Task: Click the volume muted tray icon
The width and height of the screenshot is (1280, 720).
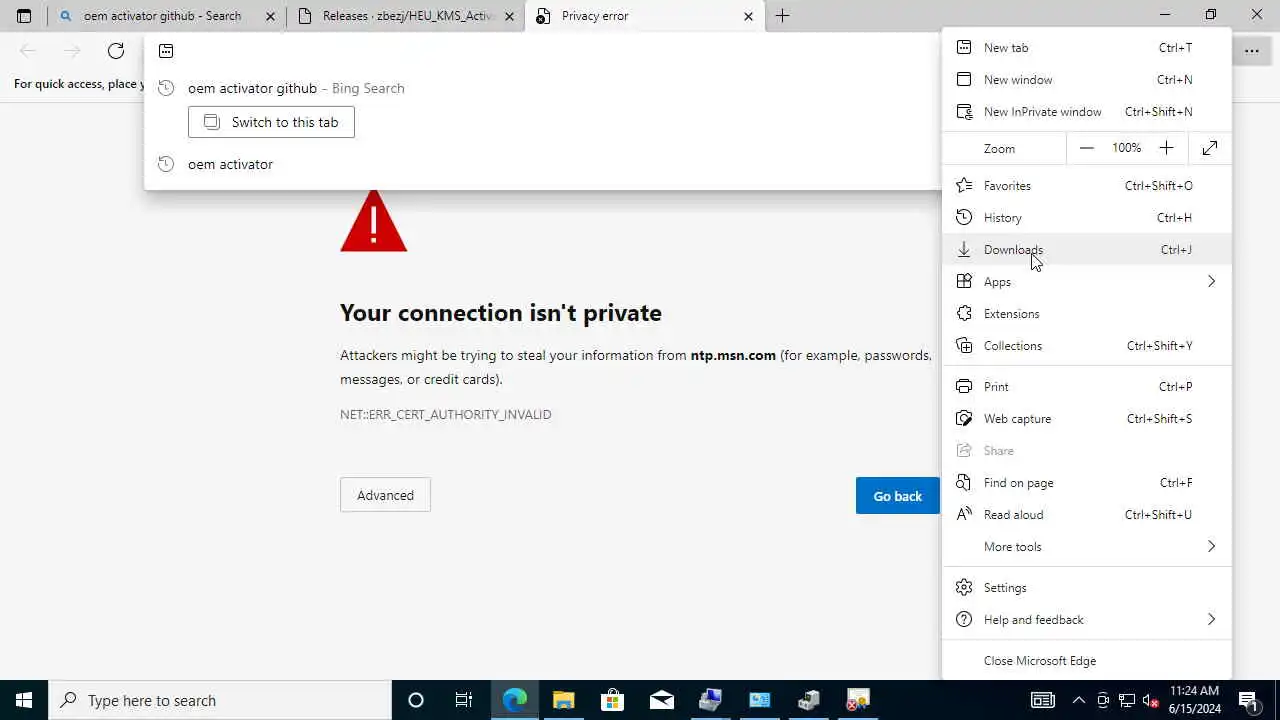Action: click(1151, 700)
